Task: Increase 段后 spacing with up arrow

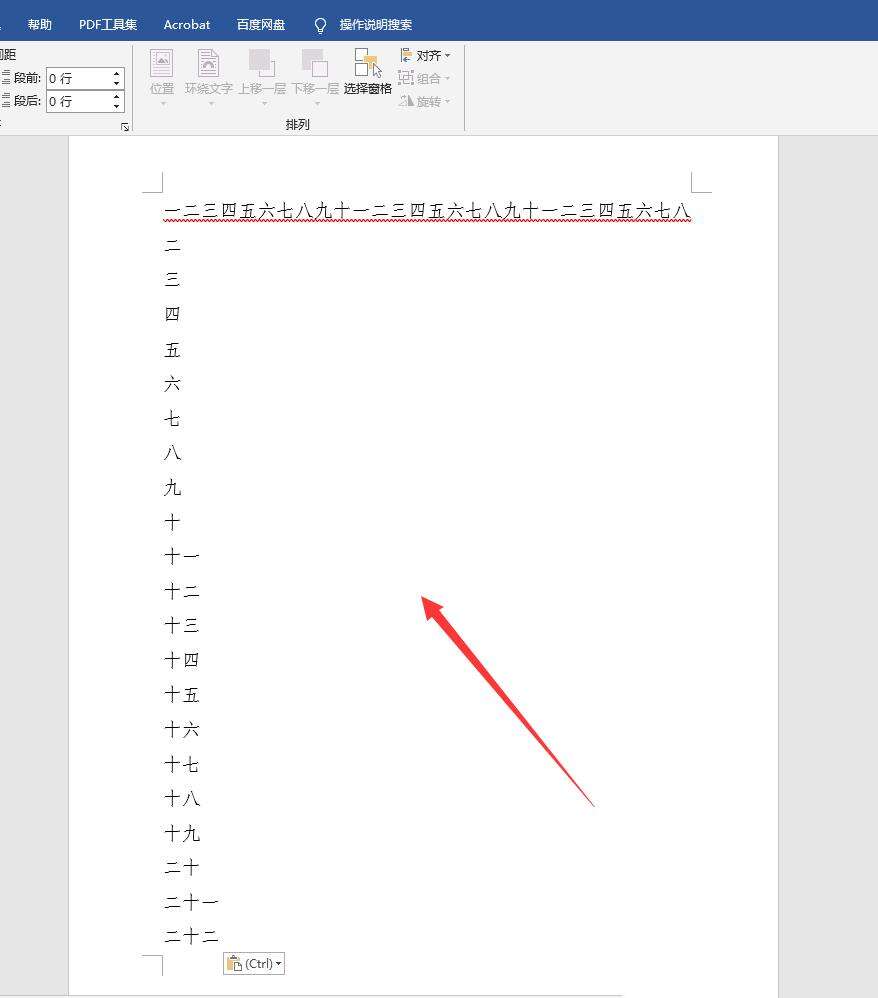Action: (x=117, y=96)
